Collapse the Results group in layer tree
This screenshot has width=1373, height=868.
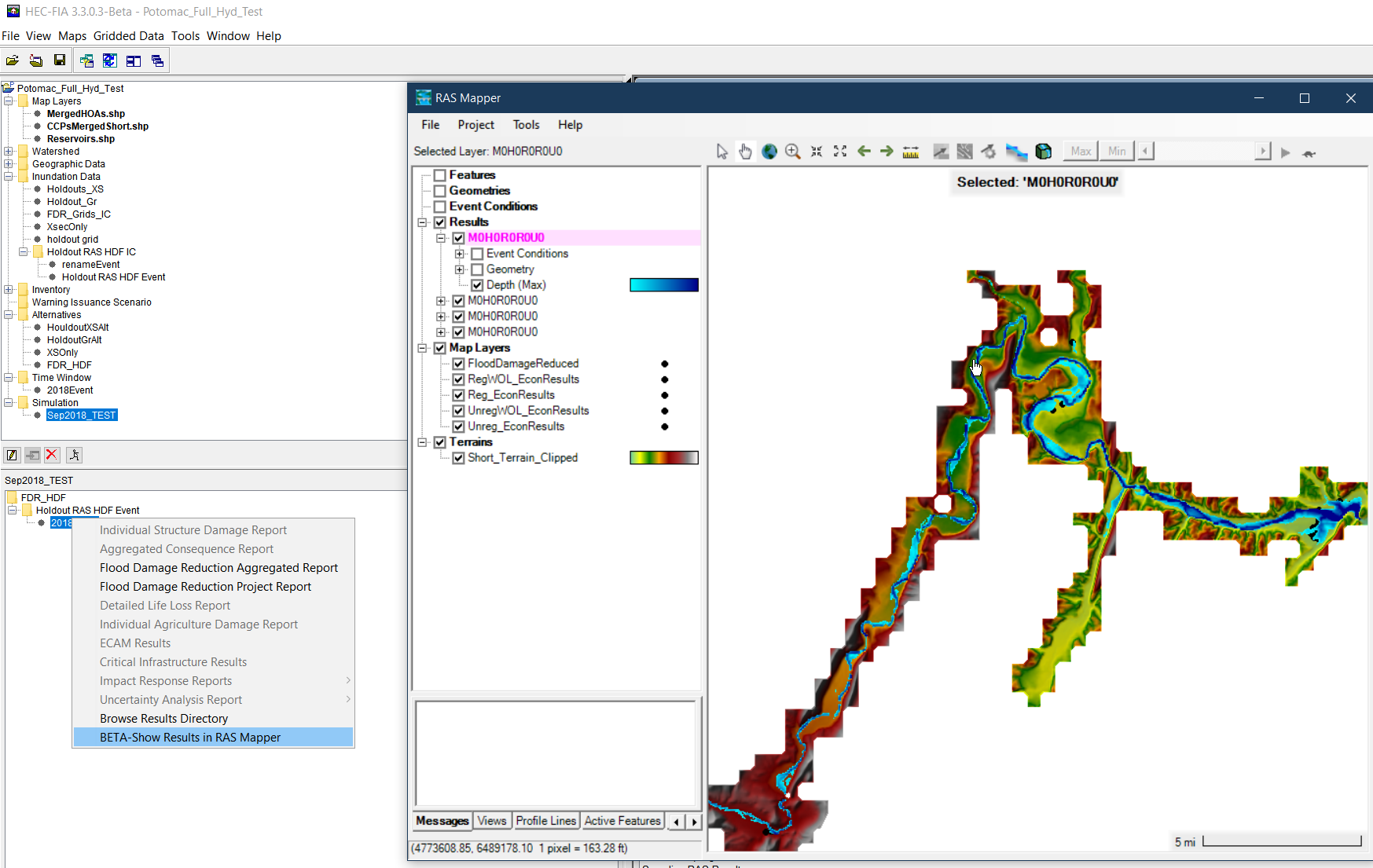pyautogui.click(x=422, y=222)
